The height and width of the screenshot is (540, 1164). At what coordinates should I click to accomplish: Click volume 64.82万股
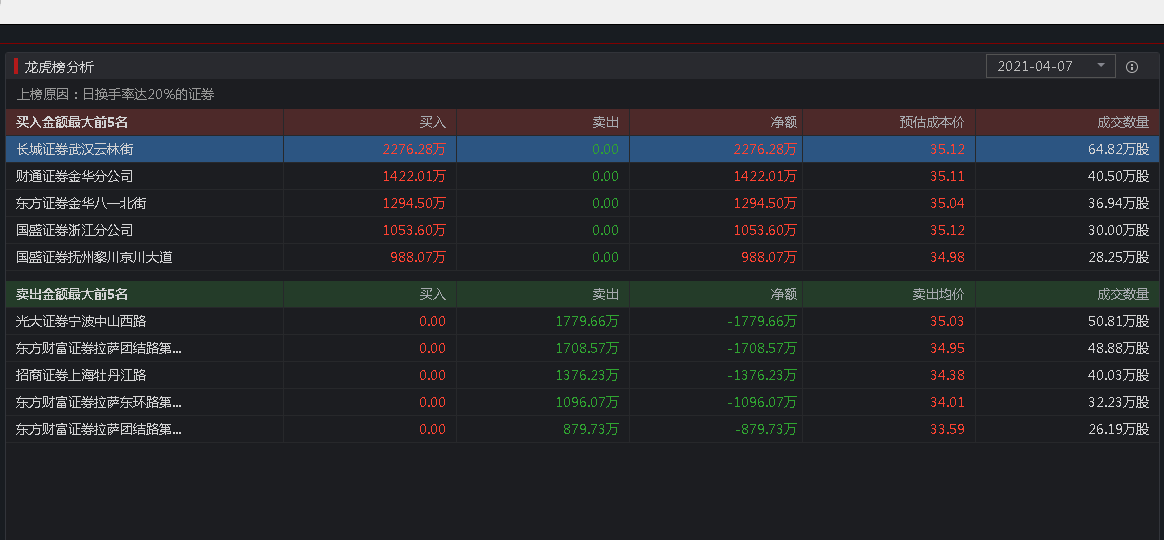[x=1119, y=149]
